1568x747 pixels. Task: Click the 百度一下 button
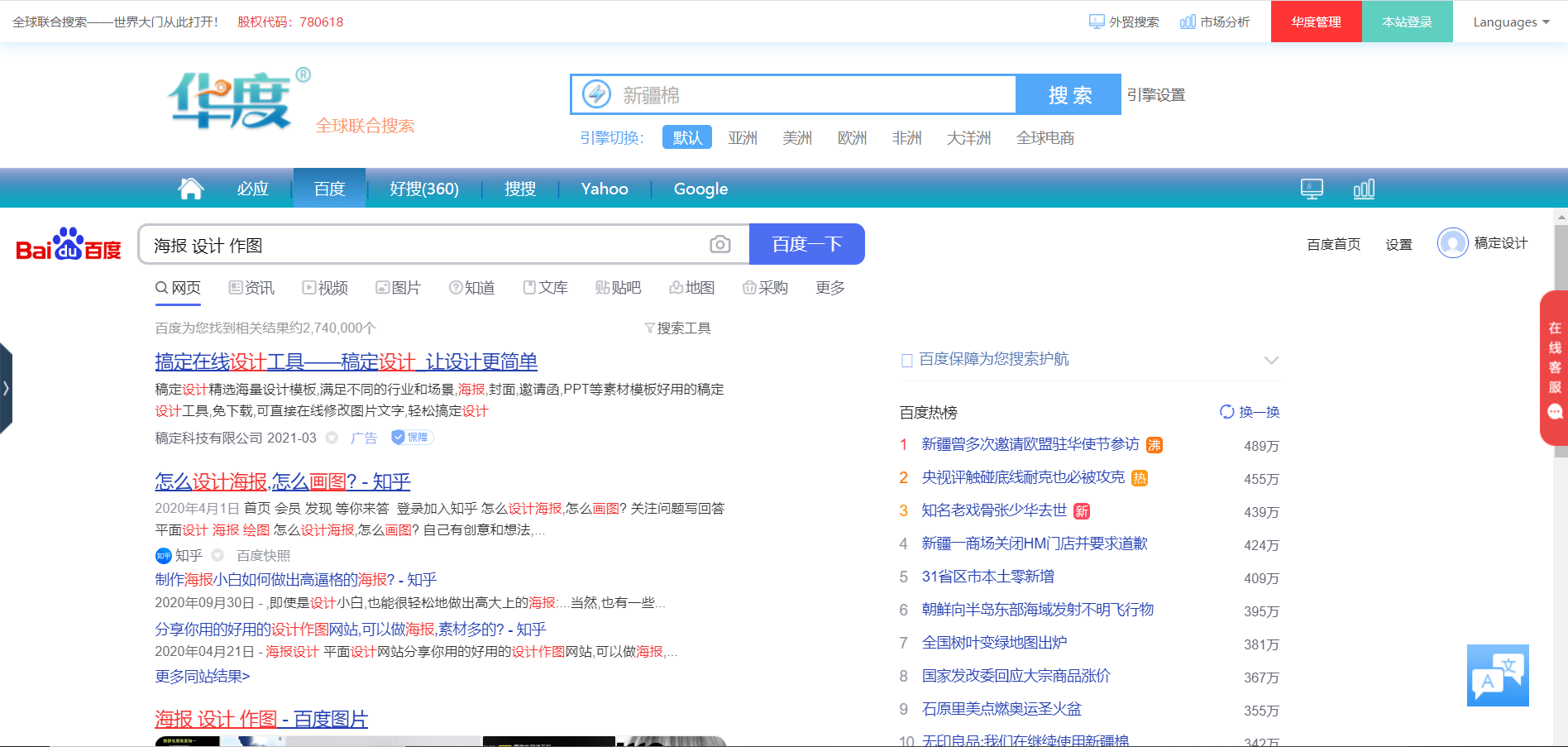807,244
